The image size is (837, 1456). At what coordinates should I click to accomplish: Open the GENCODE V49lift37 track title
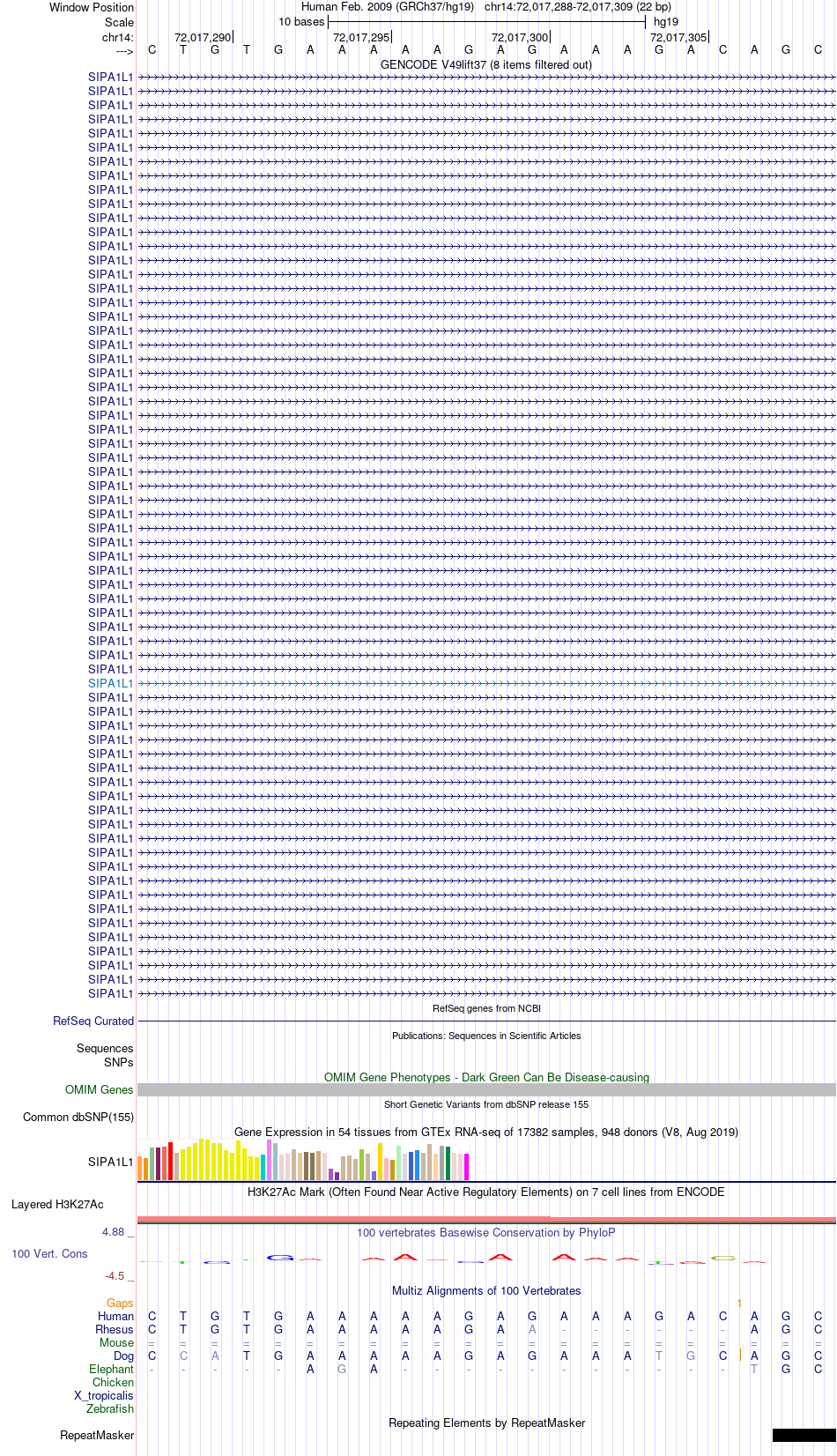click(x=486, y=64)
